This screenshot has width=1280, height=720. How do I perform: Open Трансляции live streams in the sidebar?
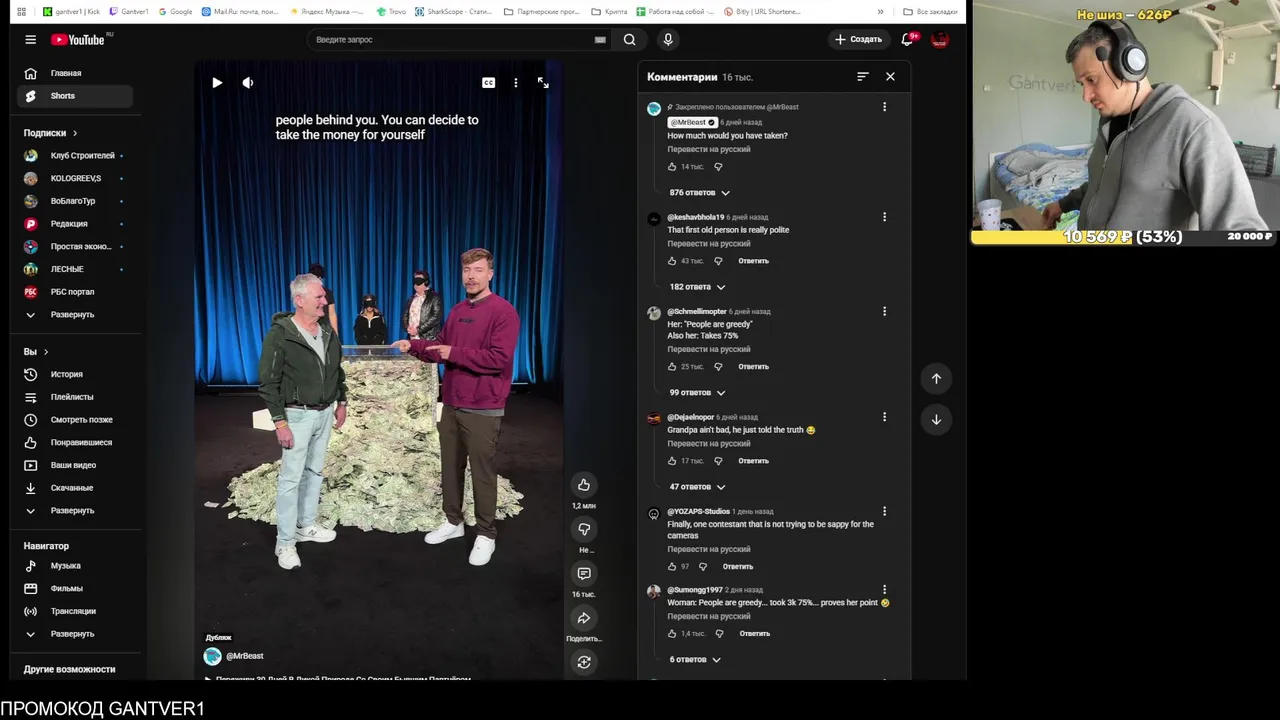coord(77,611)
